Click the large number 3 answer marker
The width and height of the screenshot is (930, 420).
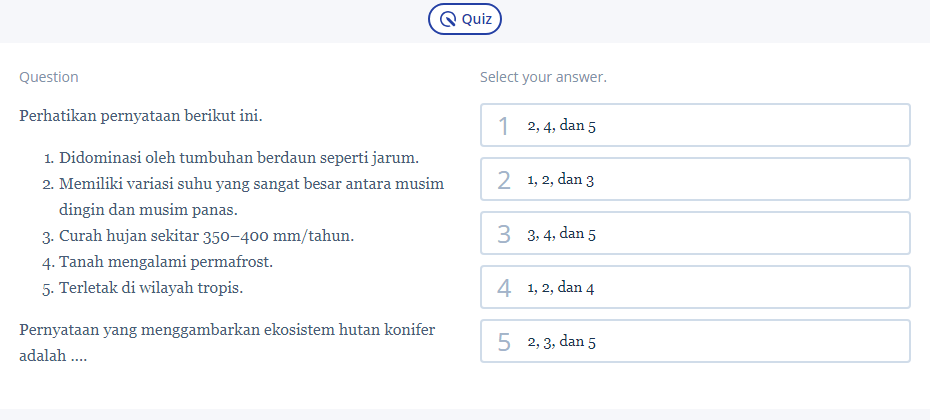[x=504, y=234]
